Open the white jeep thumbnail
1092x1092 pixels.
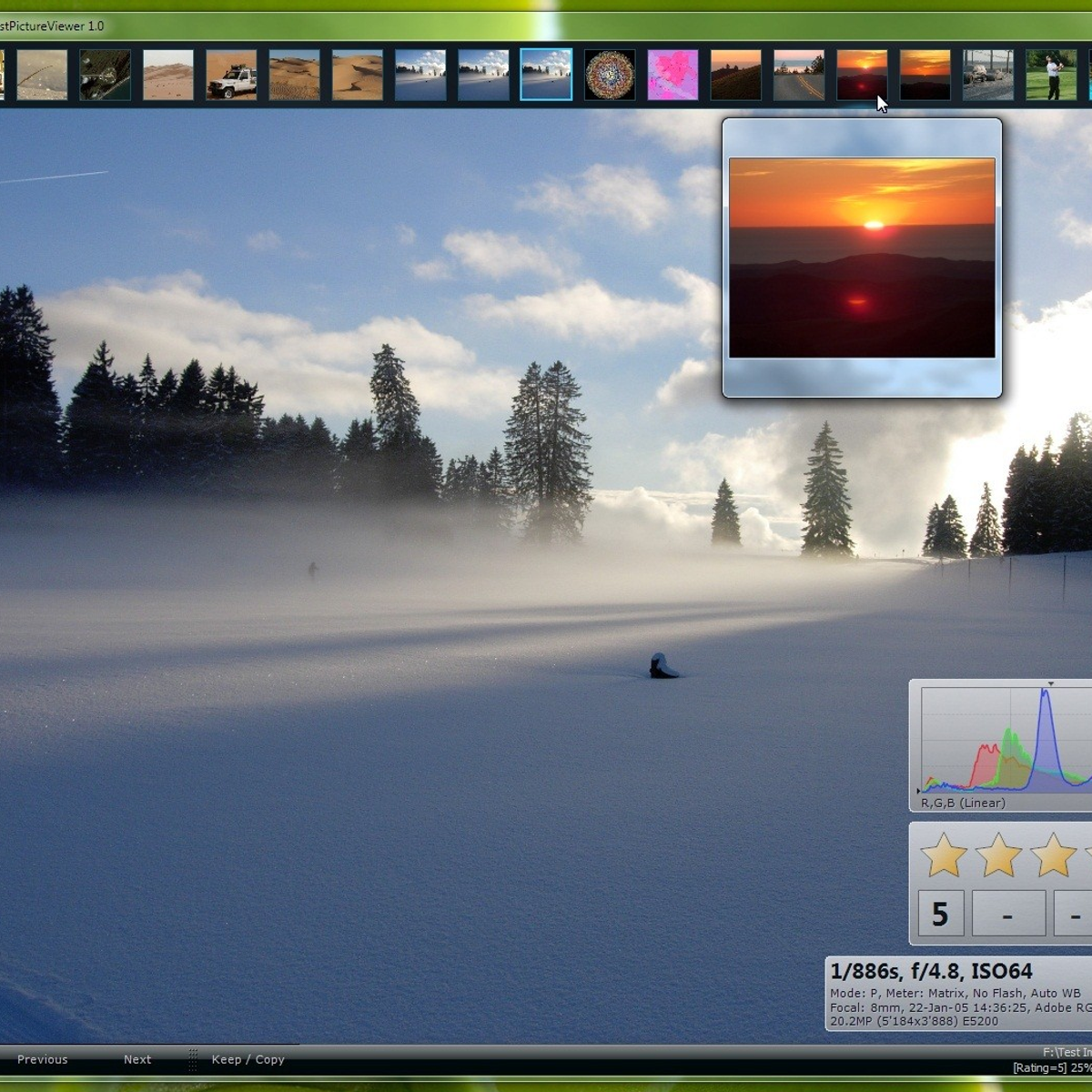point(231,75)
